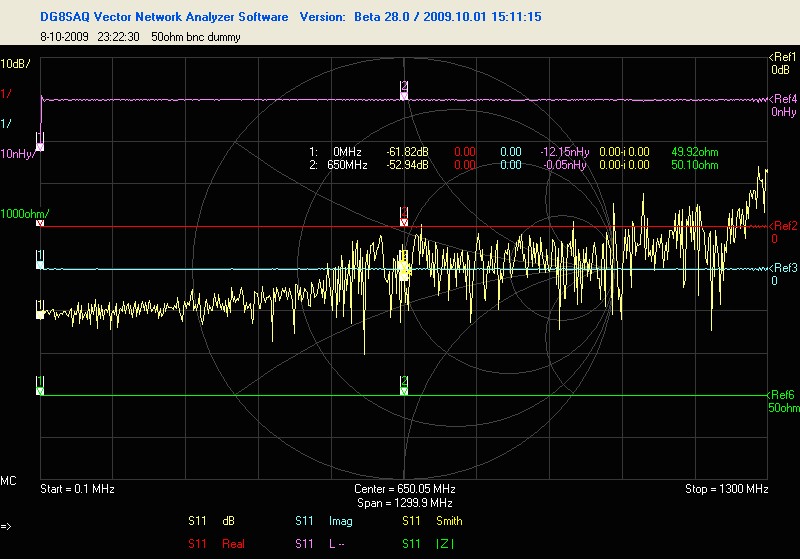
Task: Click the Smith trace type label
Action: click(x=449, y=521)
